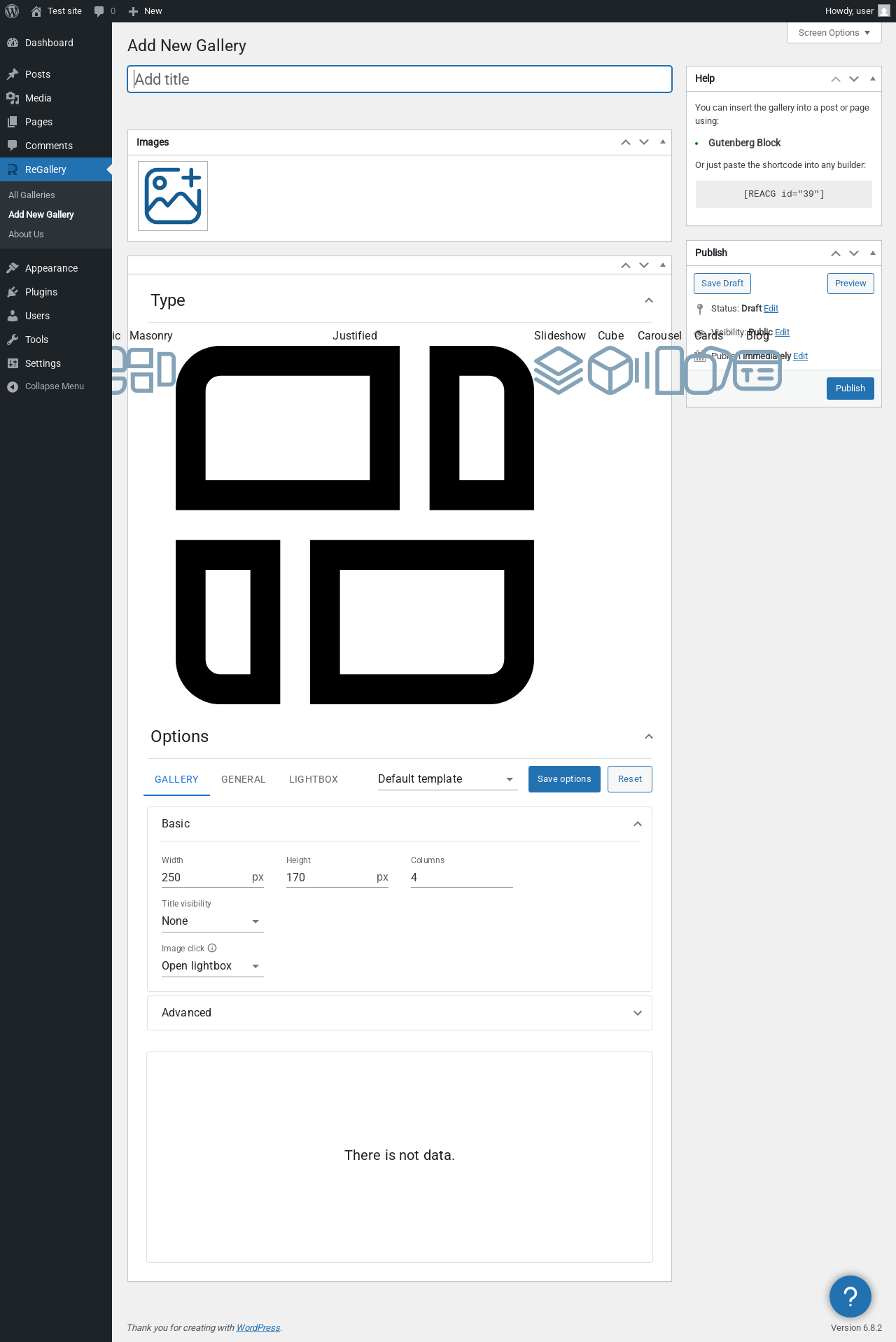
Task: Focus the Add title field
Action: [x=400, y=79]
